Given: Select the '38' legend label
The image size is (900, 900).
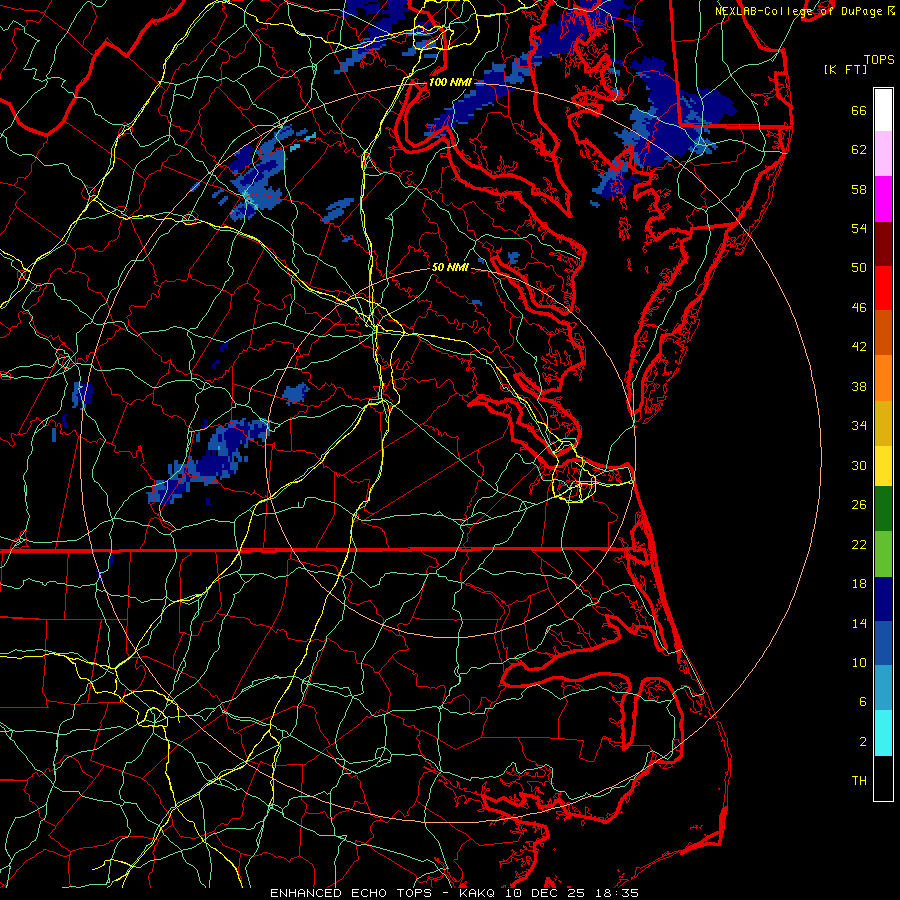Looking at the screenshot, I should (859, 386).
